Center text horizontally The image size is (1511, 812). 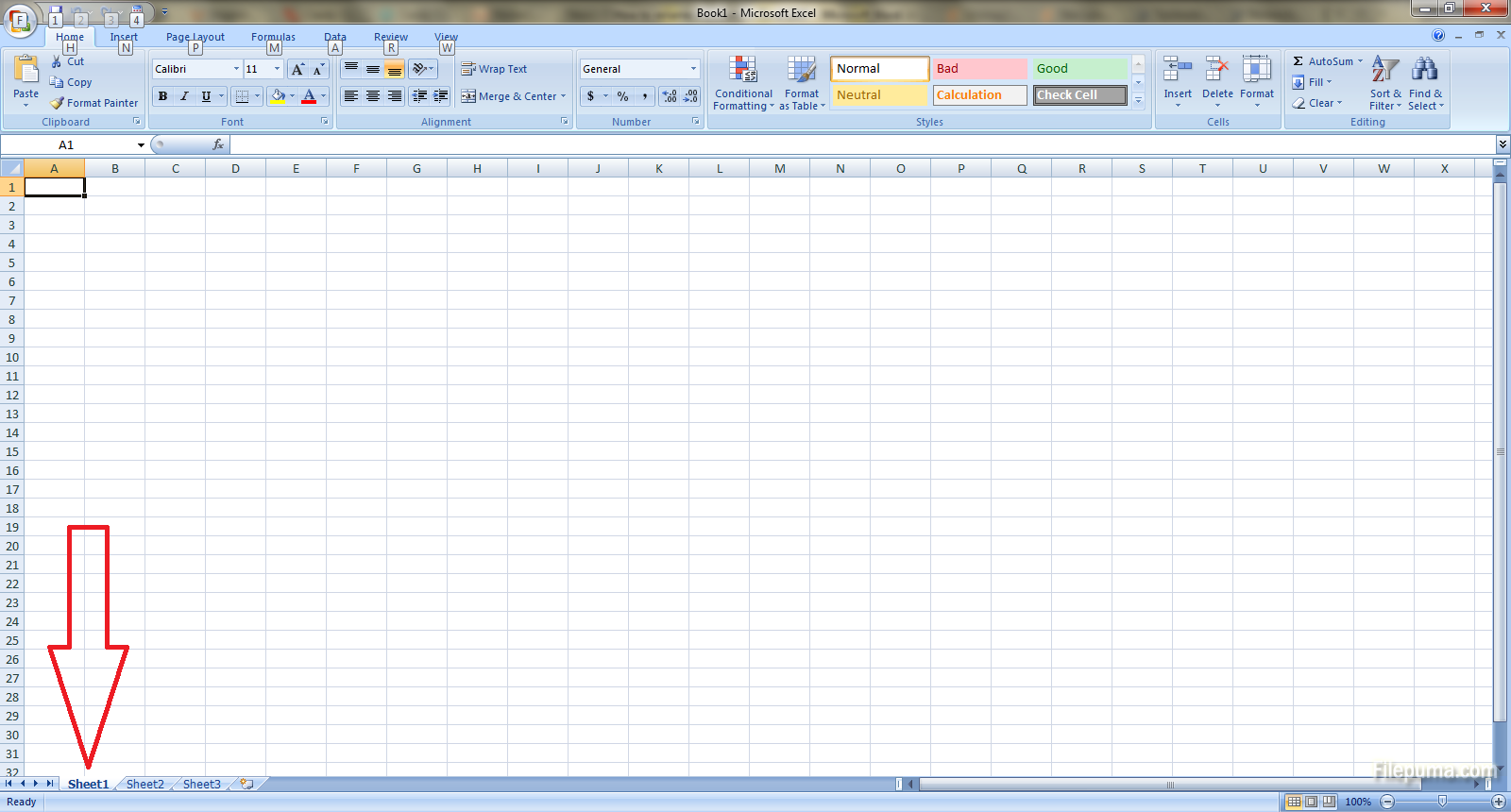pos(373,96)
